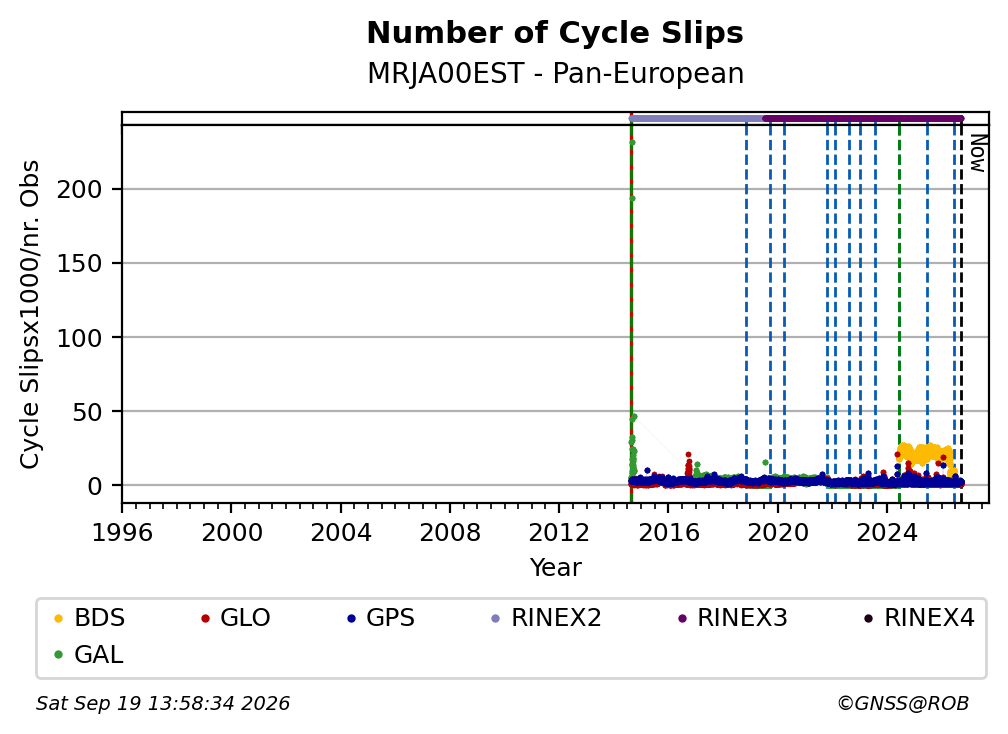The width and height of the screenshot is (1008, 734).
Task: Click the RINEX3 purple legend dot
Action: tap(682, 619)
